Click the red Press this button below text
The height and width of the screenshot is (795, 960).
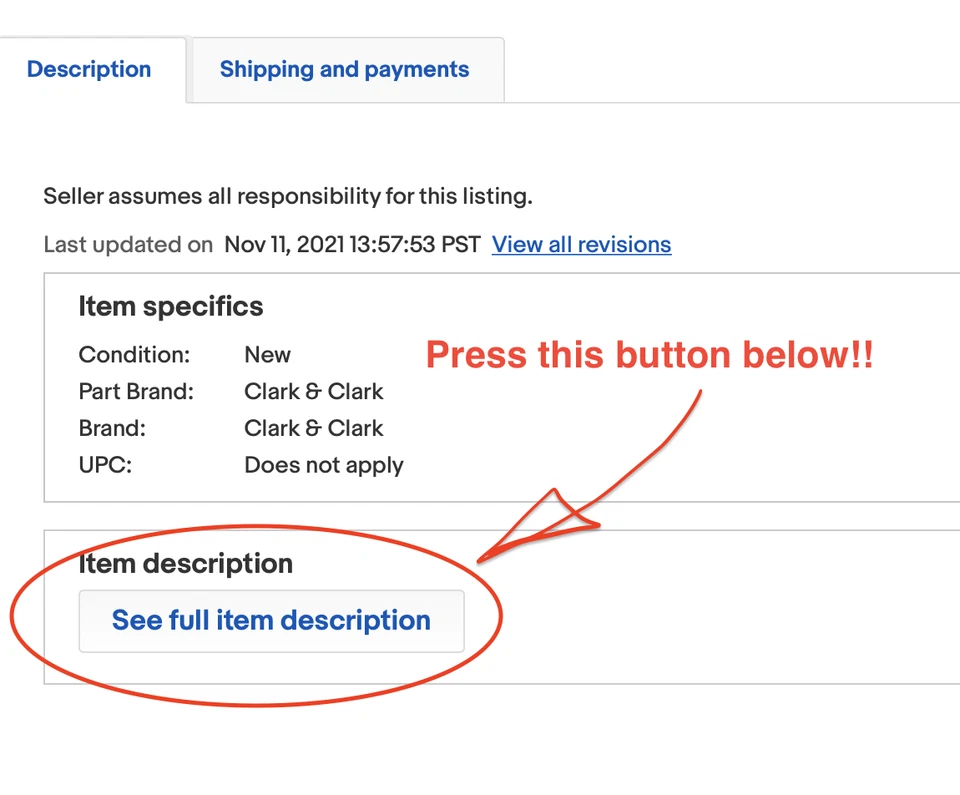650,355
